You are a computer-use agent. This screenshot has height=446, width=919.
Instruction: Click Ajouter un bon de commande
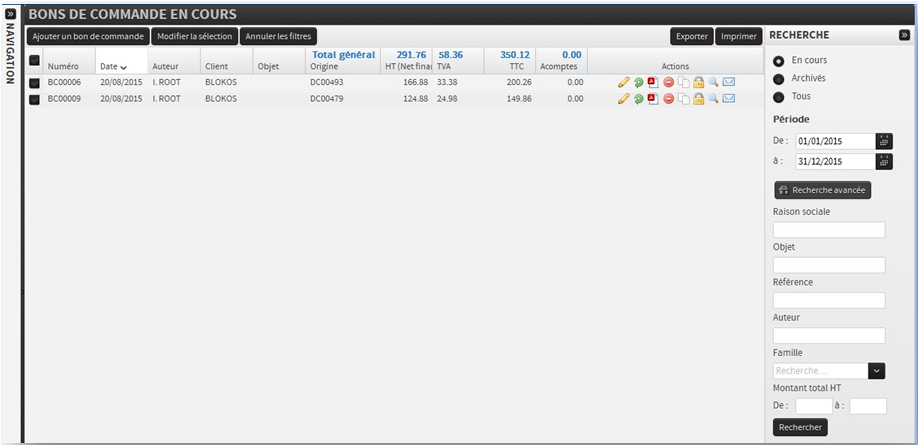(x=87, y=37)
